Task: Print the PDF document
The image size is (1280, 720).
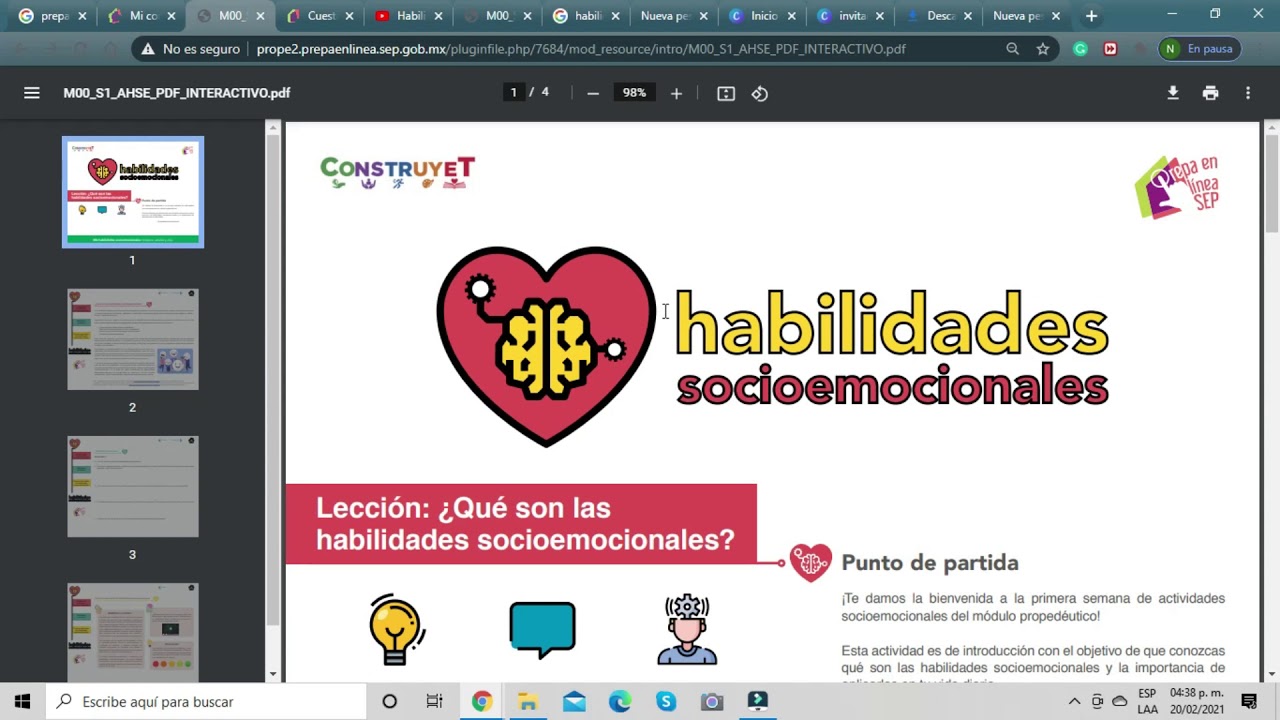Action: (x=1211, y=93)
